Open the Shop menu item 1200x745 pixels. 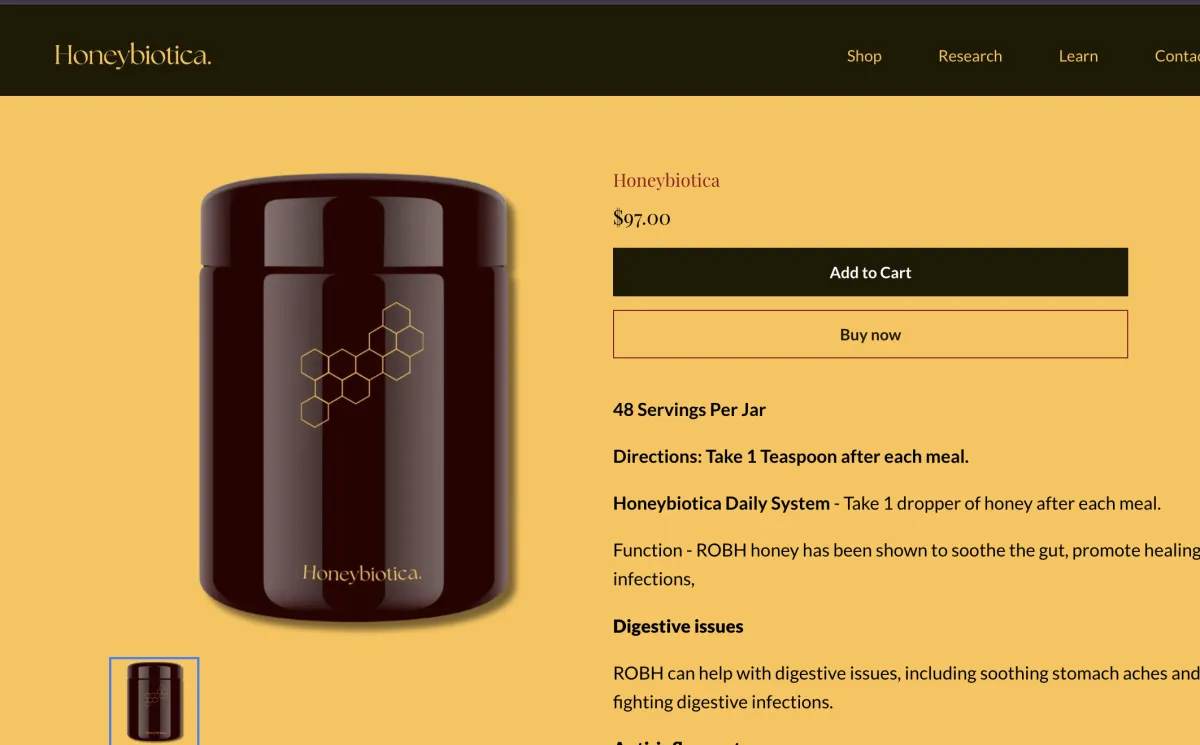click(x=864, y=56)
